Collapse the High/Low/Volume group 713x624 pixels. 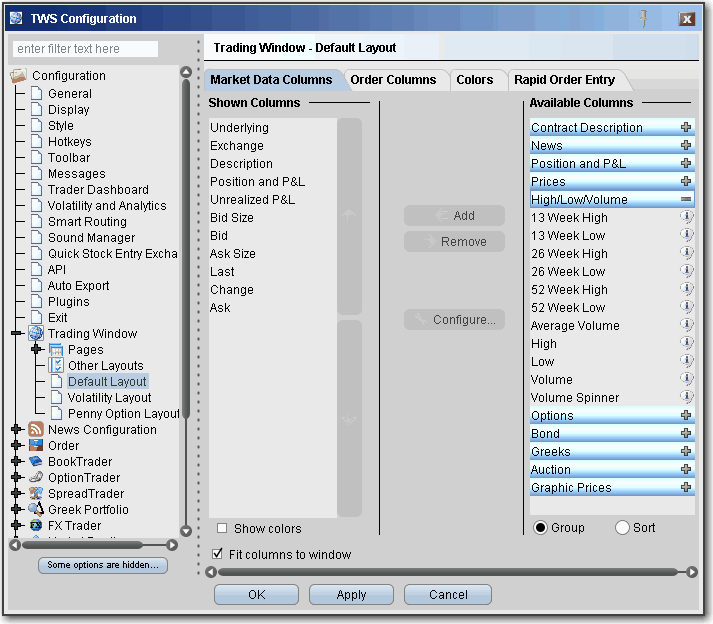click(x=686, y=199)
